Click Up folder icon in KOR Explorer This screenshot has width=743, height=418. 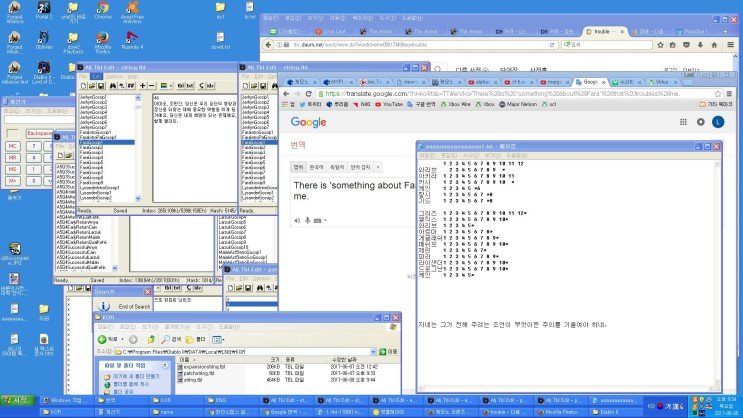[x=151, y=339]
